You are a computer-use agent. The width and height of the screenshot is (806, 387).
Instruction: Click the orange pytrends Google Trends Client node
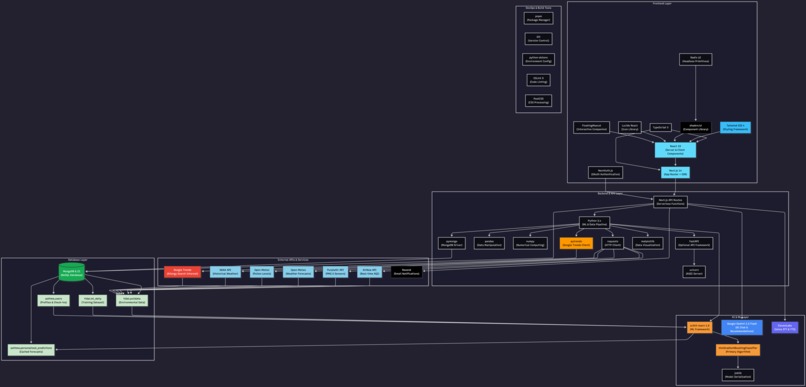[576, 244]
